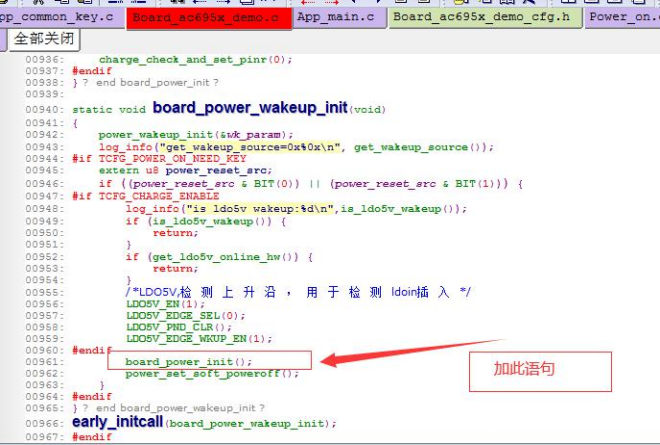Click the closing brace on line 963
660x445 pixels.
[x=102, y=385]
